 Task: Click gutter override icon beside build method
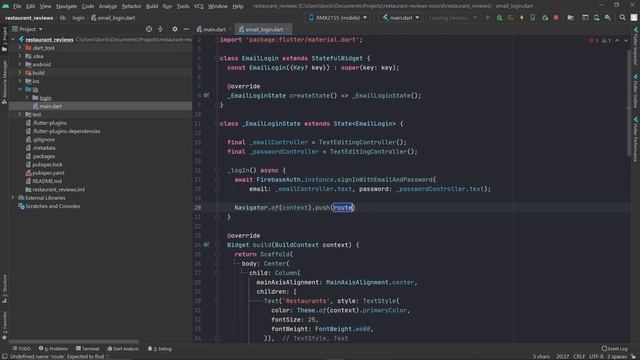click(x=206, y=245)
